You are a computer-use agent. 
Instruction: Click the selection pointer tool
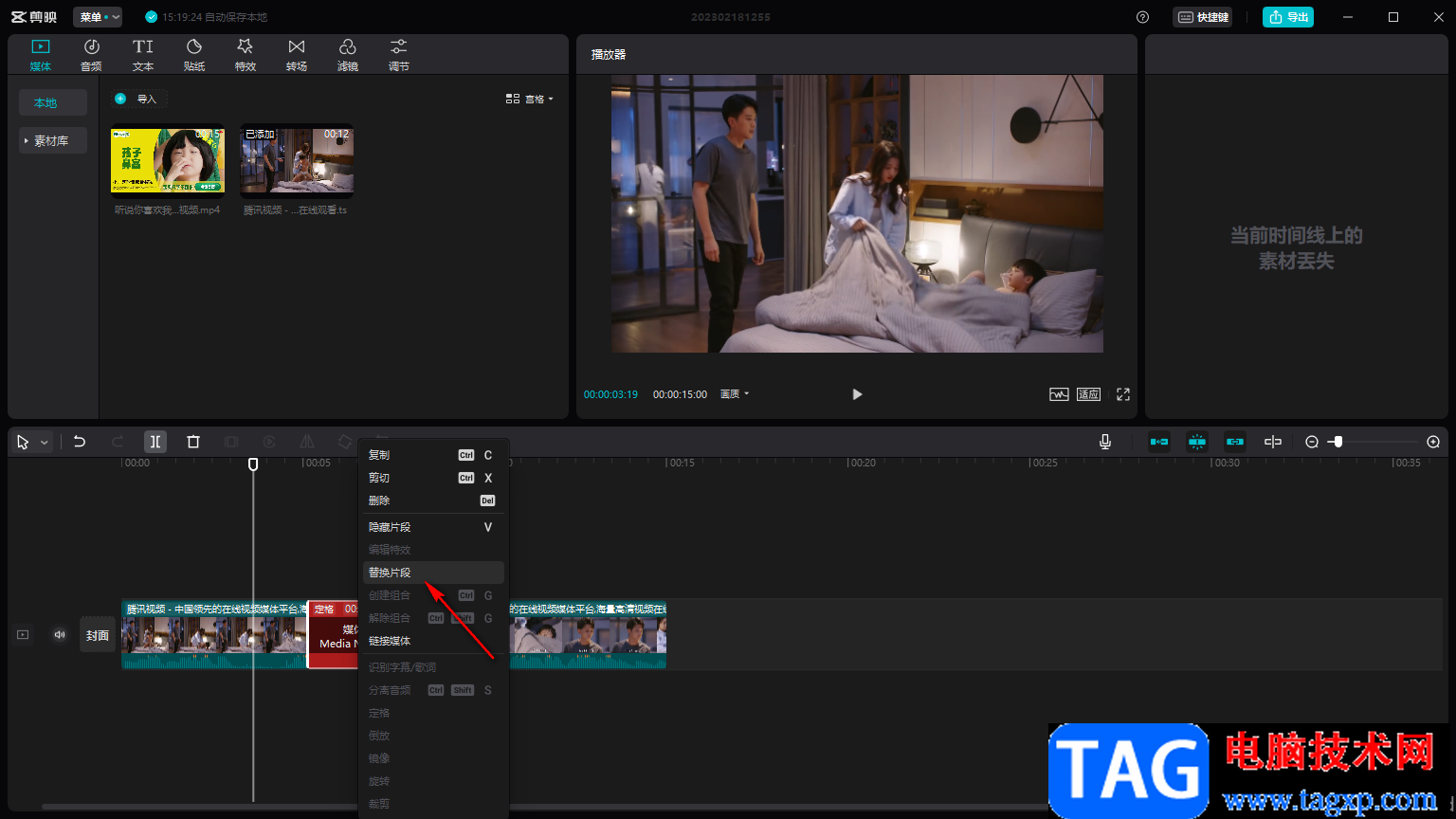click(23, 442)
